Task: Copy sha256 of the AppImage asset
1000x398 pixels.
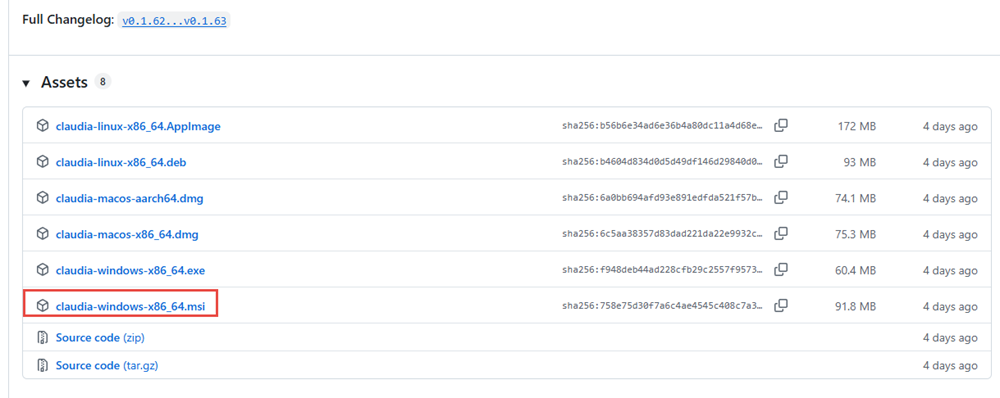Action: coord(781,126)
